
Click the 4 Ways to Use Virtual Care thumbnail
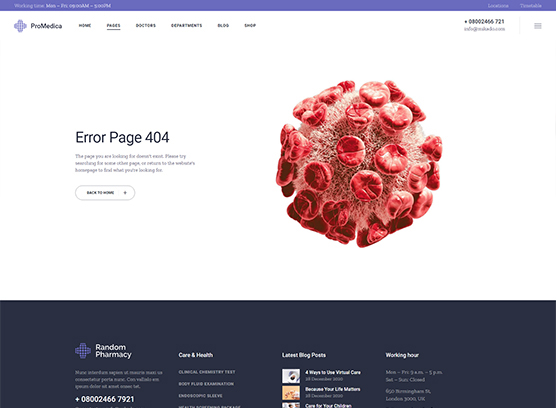click(291, 376)
